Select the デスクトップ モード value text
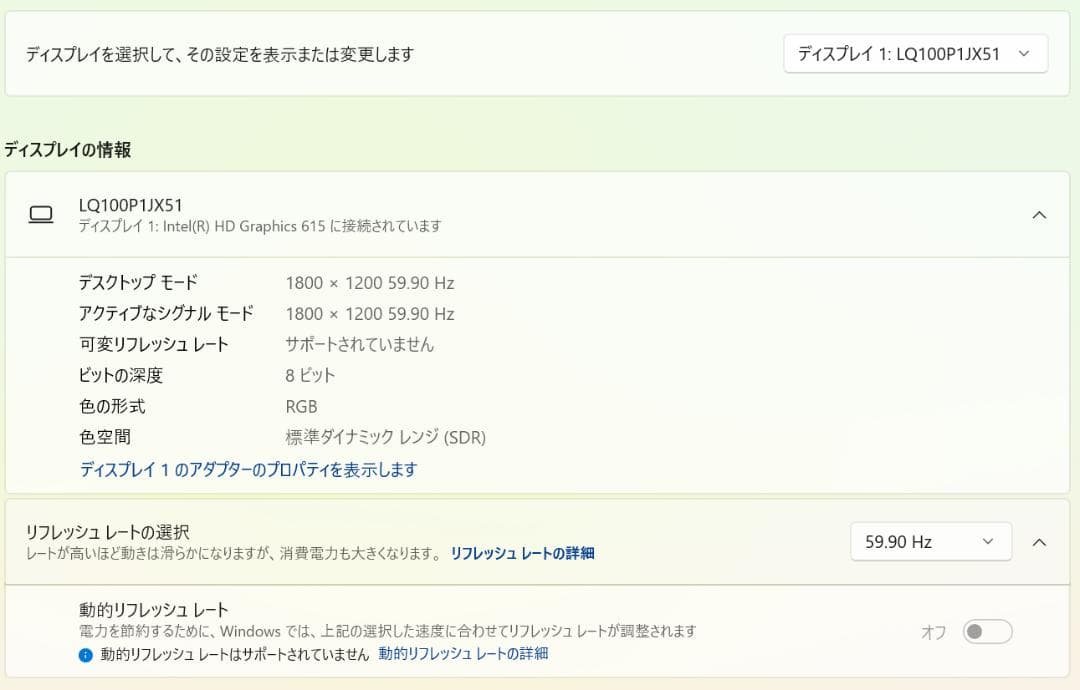 coord(368,283)
